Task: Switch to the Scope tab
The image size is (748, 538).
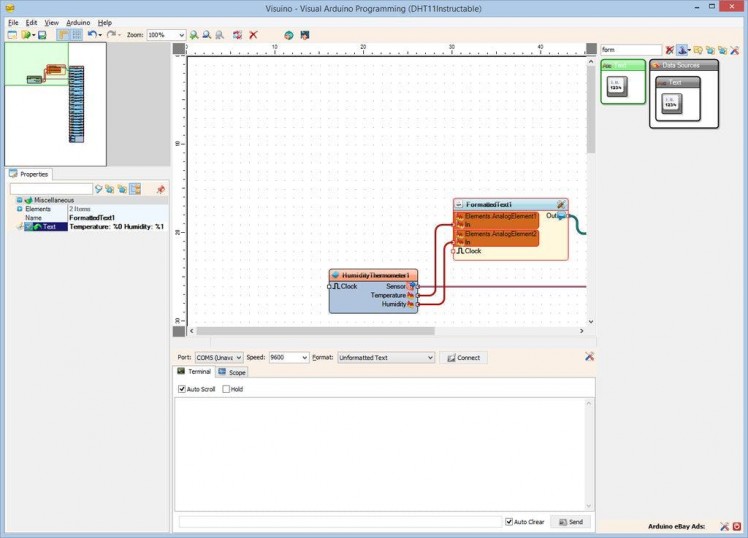Action: pos(232,372)
